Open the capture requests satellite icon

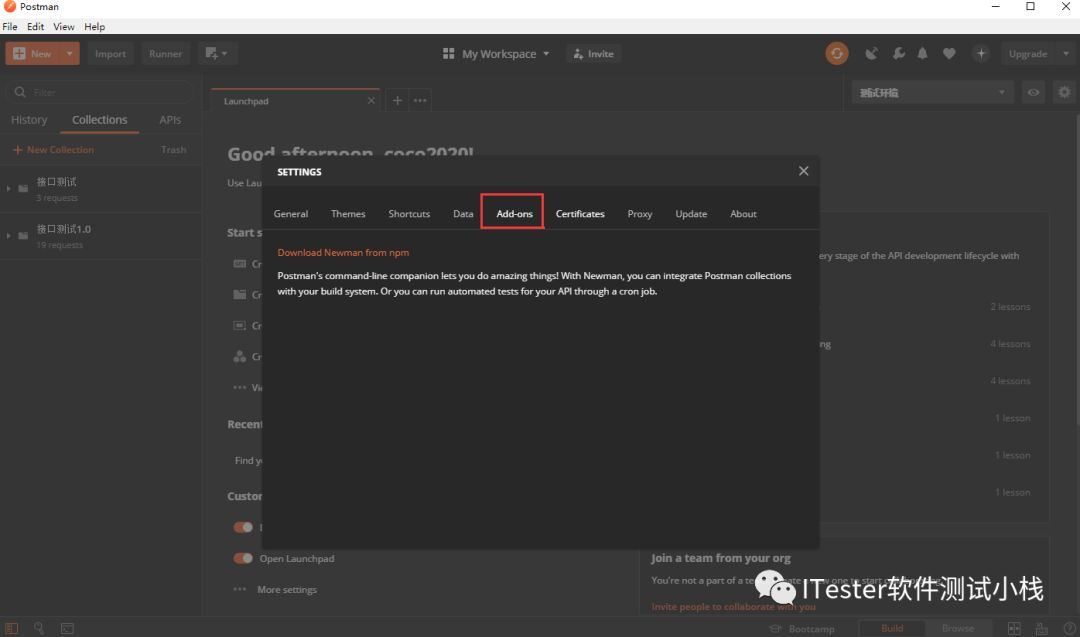871,54
